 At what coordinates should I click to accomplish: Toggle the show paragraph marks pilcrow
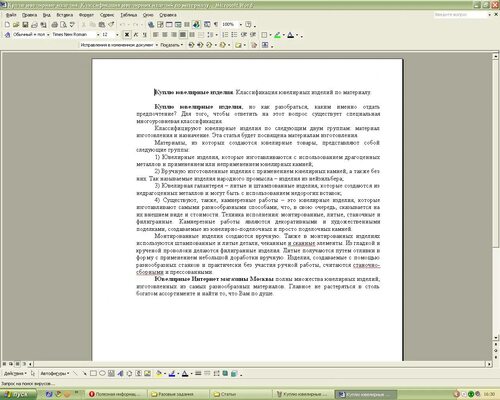[x=216, y=25]
